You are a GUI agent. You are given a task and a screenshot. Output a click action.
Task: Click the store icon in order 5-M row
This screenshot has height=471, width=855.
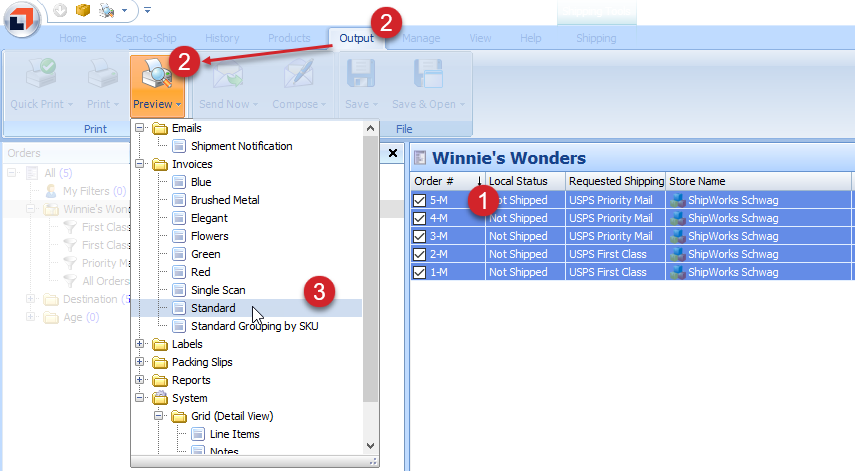678,200
